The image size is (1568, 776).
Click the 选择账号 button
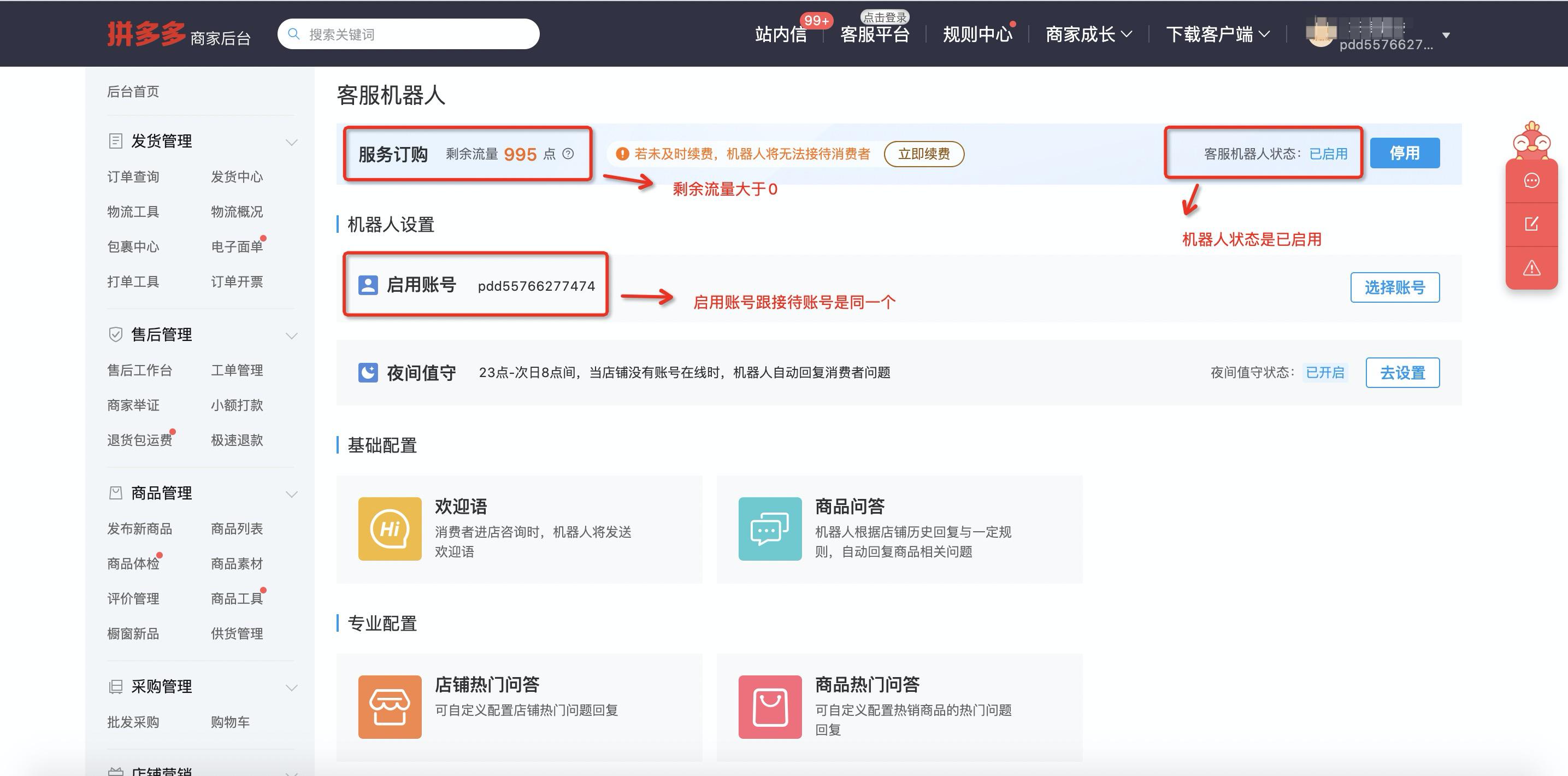[1395, 288]
